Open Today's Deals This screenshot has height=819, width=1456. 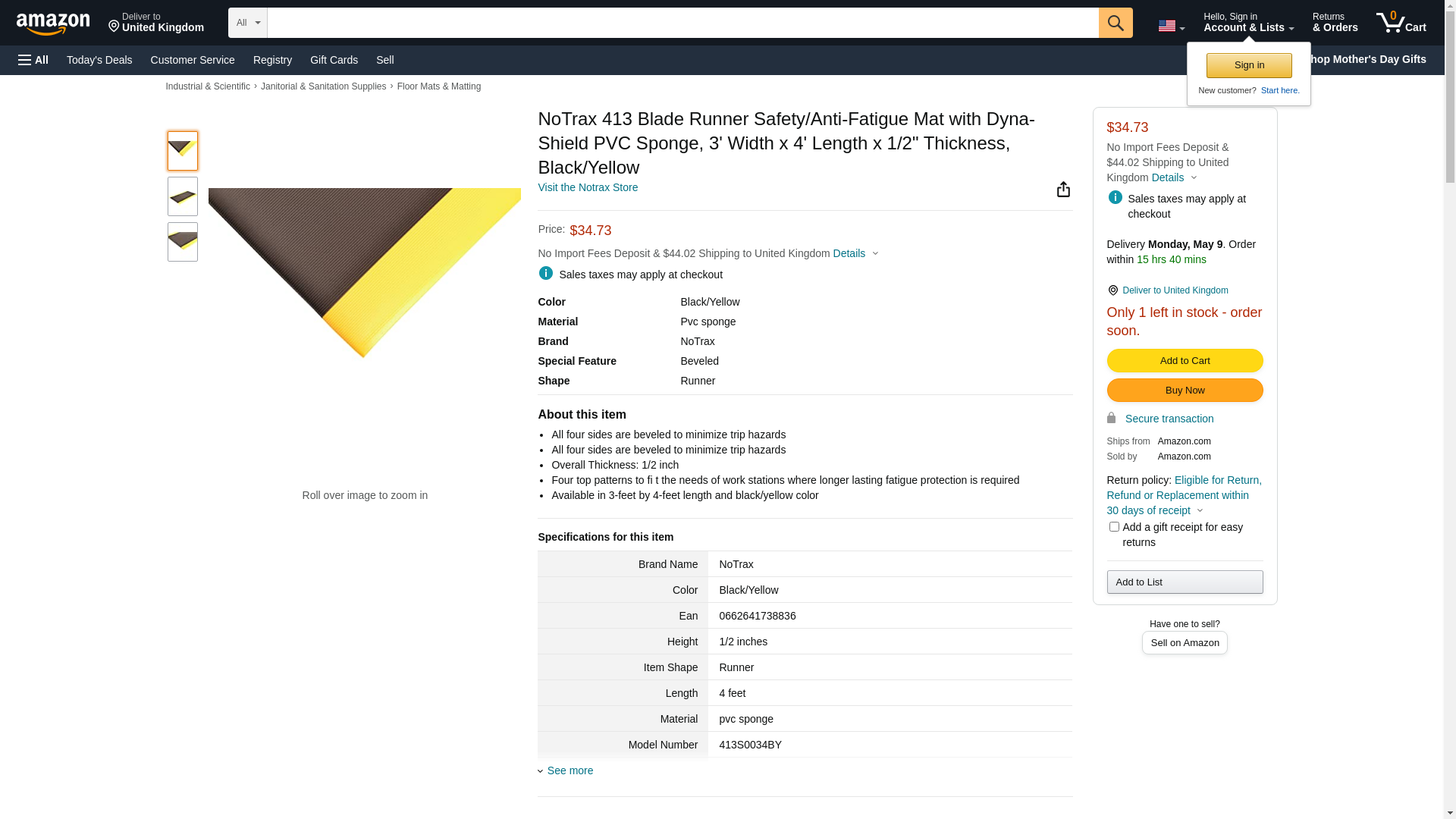99,60
